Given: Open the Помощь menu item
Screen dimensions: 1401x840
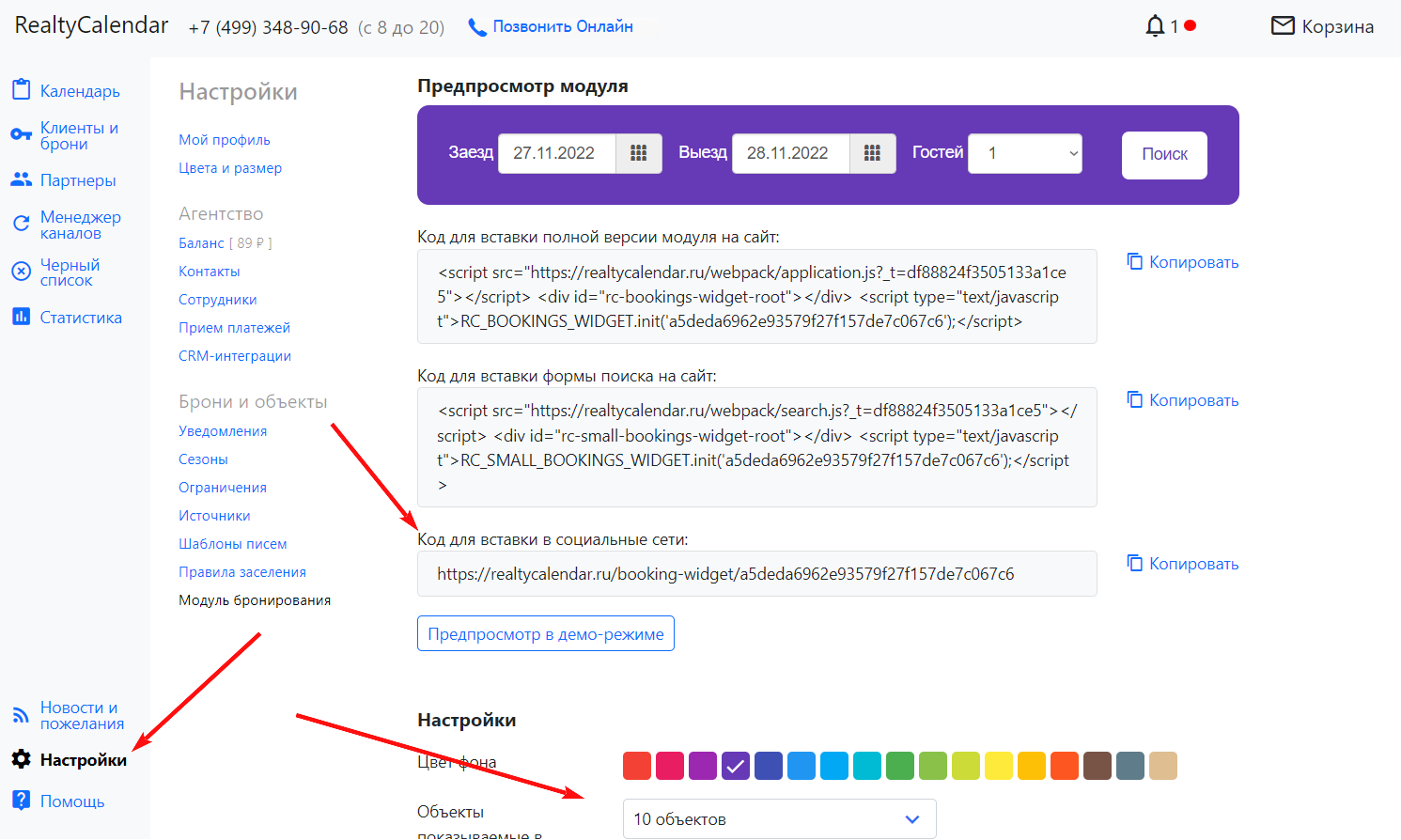Looking at the screenshot, I should coord(72,801).
